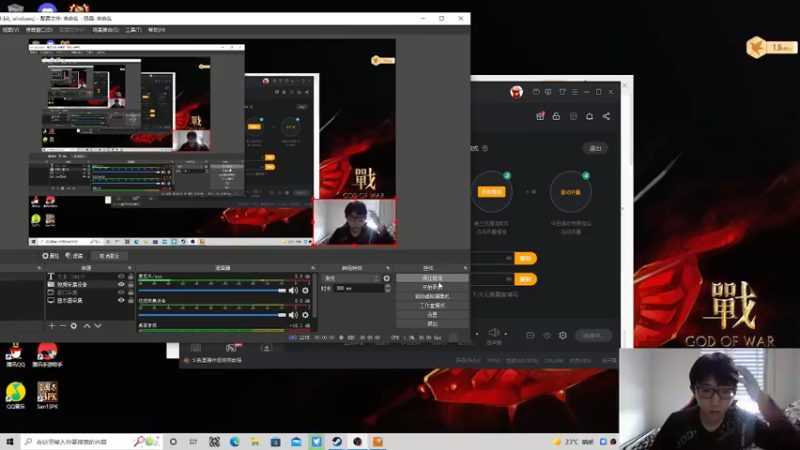The width and height of the screenshot is (800, 450).
Task: Copy second stream key with orange button
Action: [x=526, y=279]
